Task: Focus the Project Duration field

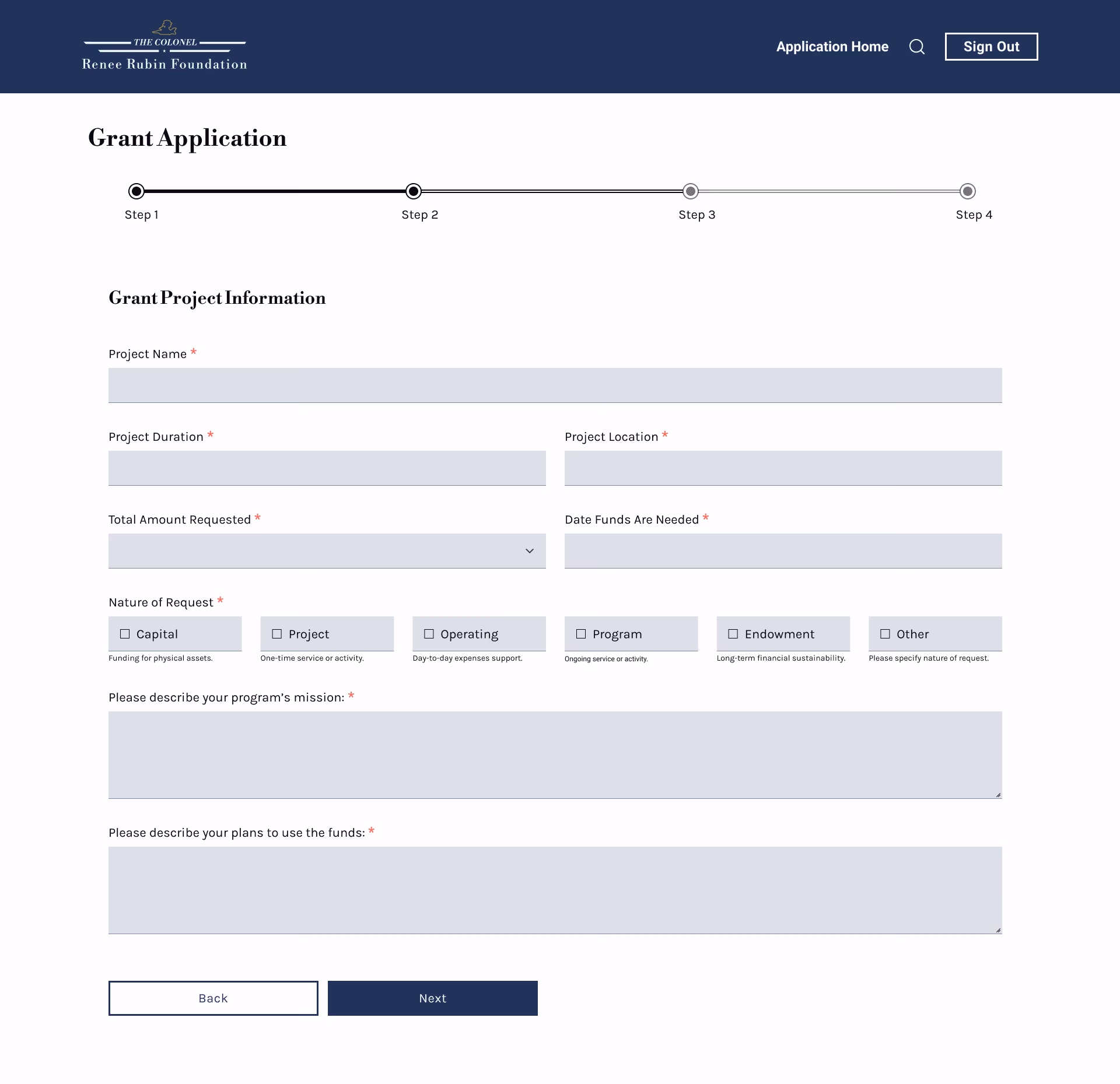Action: [327, 468]
